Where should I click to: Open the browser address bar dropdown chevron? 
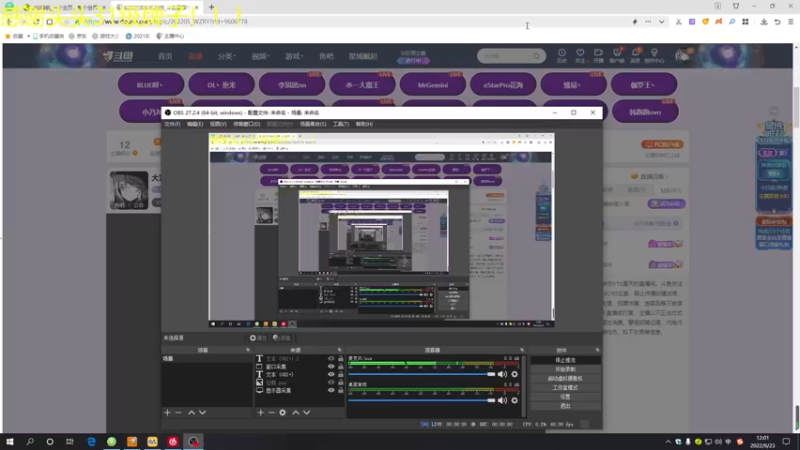pos(661,22)
